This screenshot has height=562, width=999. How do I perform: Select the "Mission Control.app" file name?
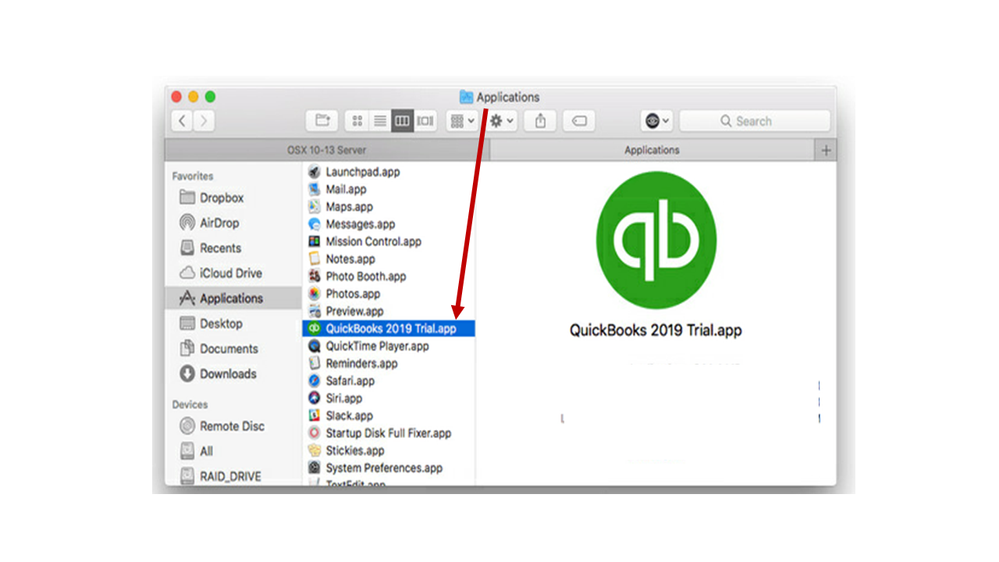coord(373,241)
